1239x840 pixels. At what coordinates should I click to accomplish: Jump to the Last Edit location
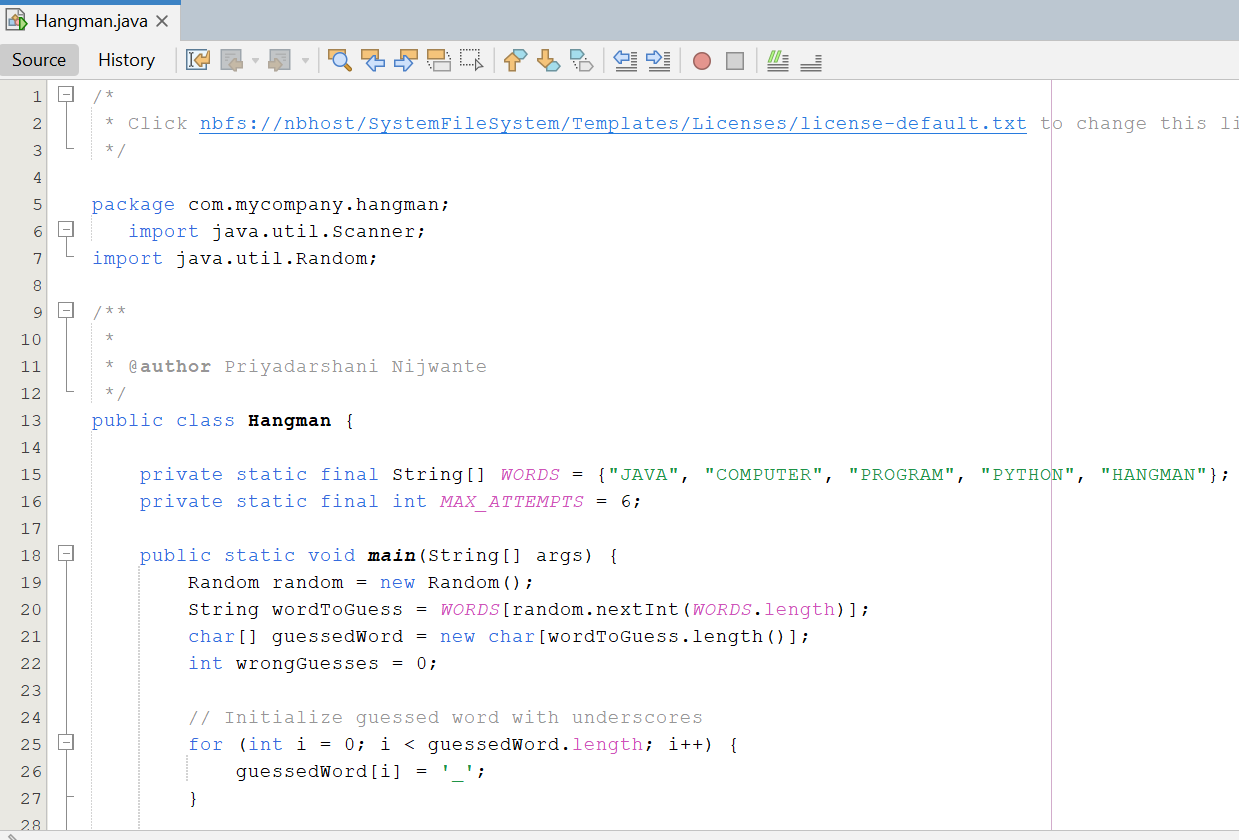(x=198, y=60)
